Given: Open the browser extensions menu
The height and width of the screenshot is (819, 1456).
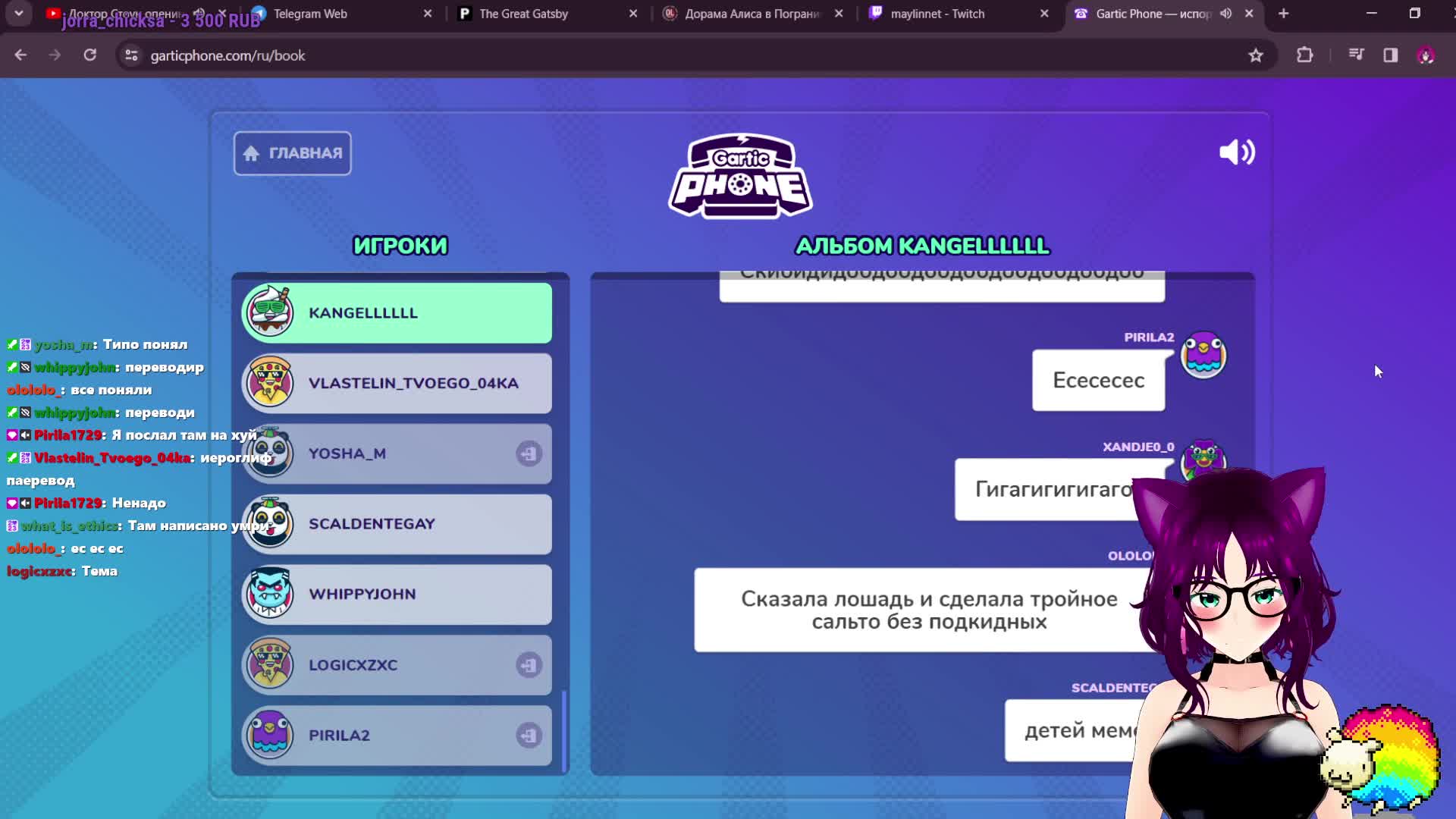Looking at the screenshot, I should (x=1304, y=55).
